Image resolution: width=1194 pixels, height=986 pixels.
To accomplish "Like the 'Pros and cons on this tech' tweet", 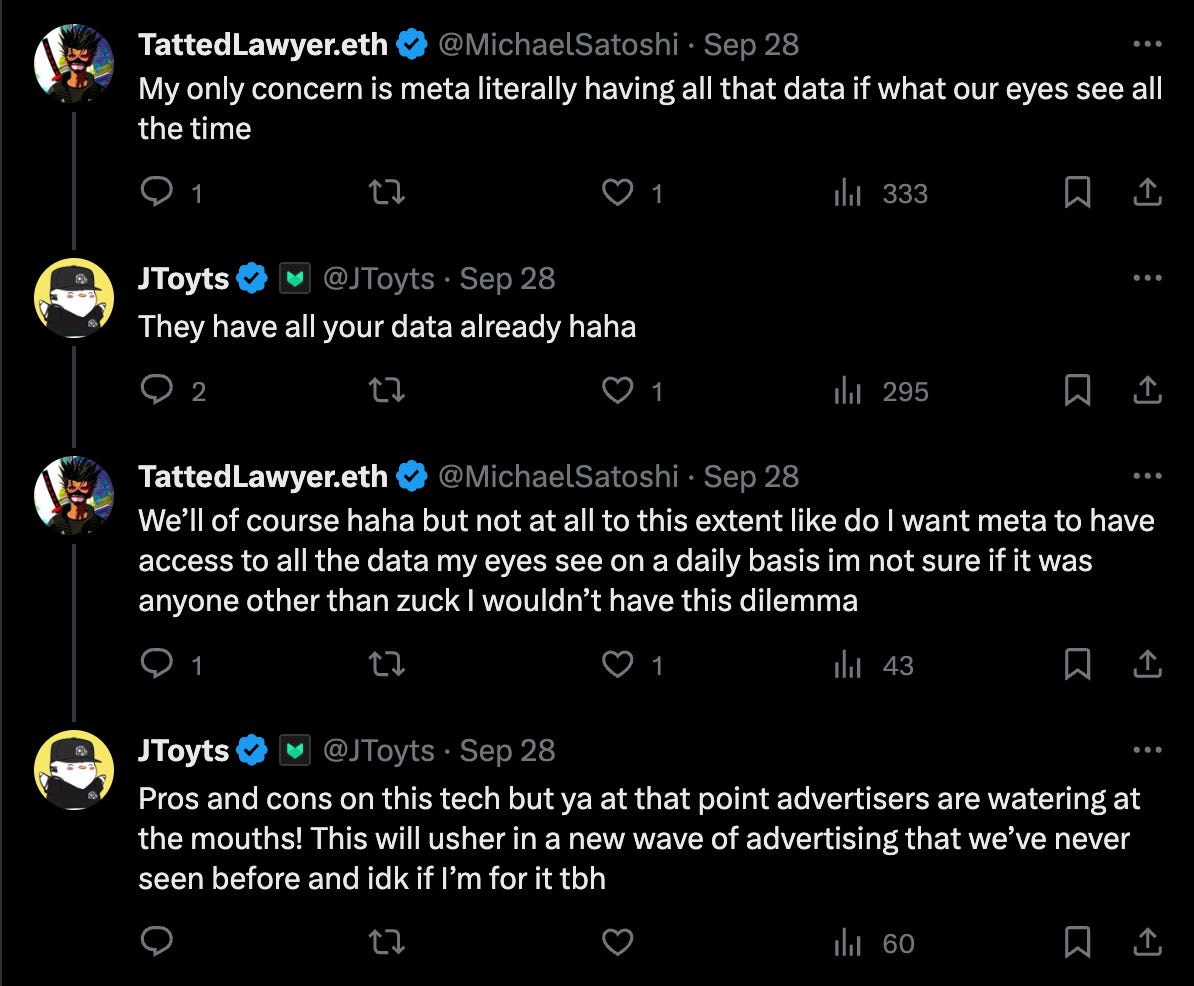I will coord(618,942).
